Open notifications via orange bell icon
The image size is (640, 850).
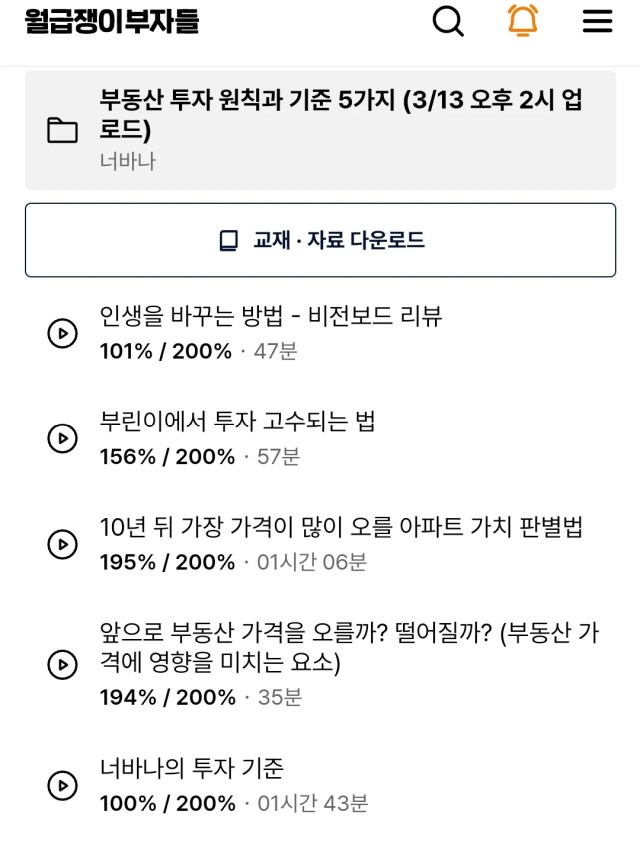pyautogui.click(x=522, y=21)
